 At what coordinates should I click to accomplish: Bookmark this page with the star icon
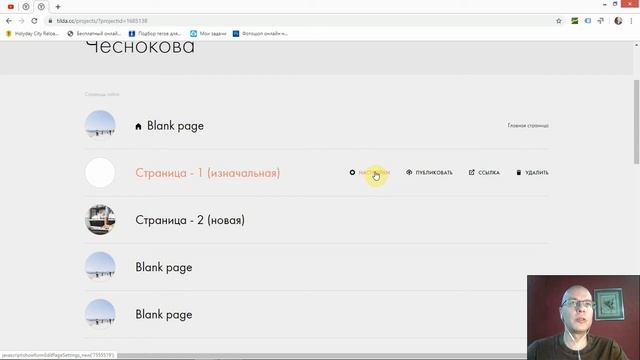coord(559,21)
